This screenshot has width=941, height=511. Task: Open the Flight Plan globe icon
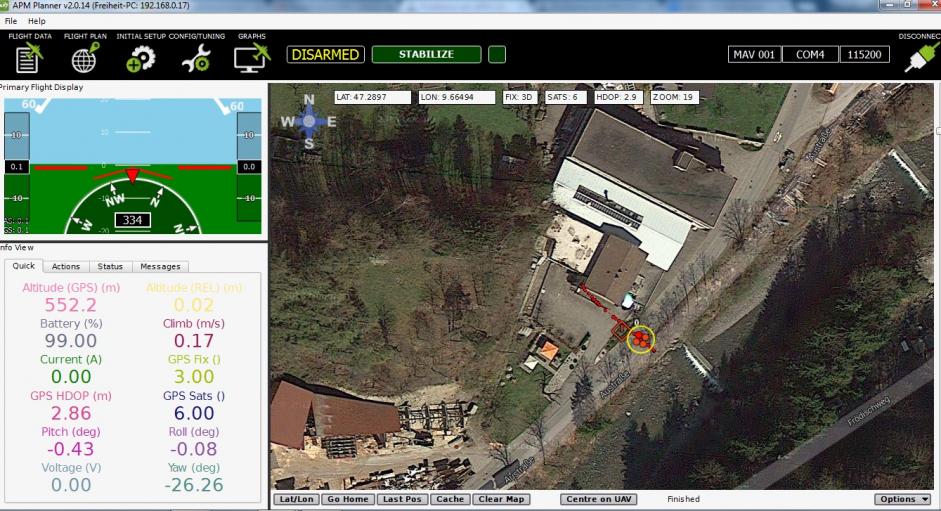[85, 58]
